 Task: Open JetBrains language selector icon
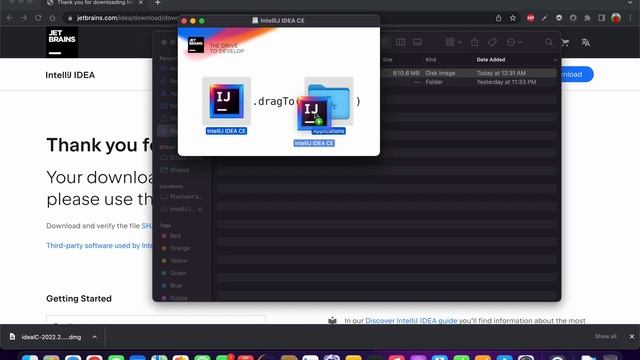[x=585, y=42]
